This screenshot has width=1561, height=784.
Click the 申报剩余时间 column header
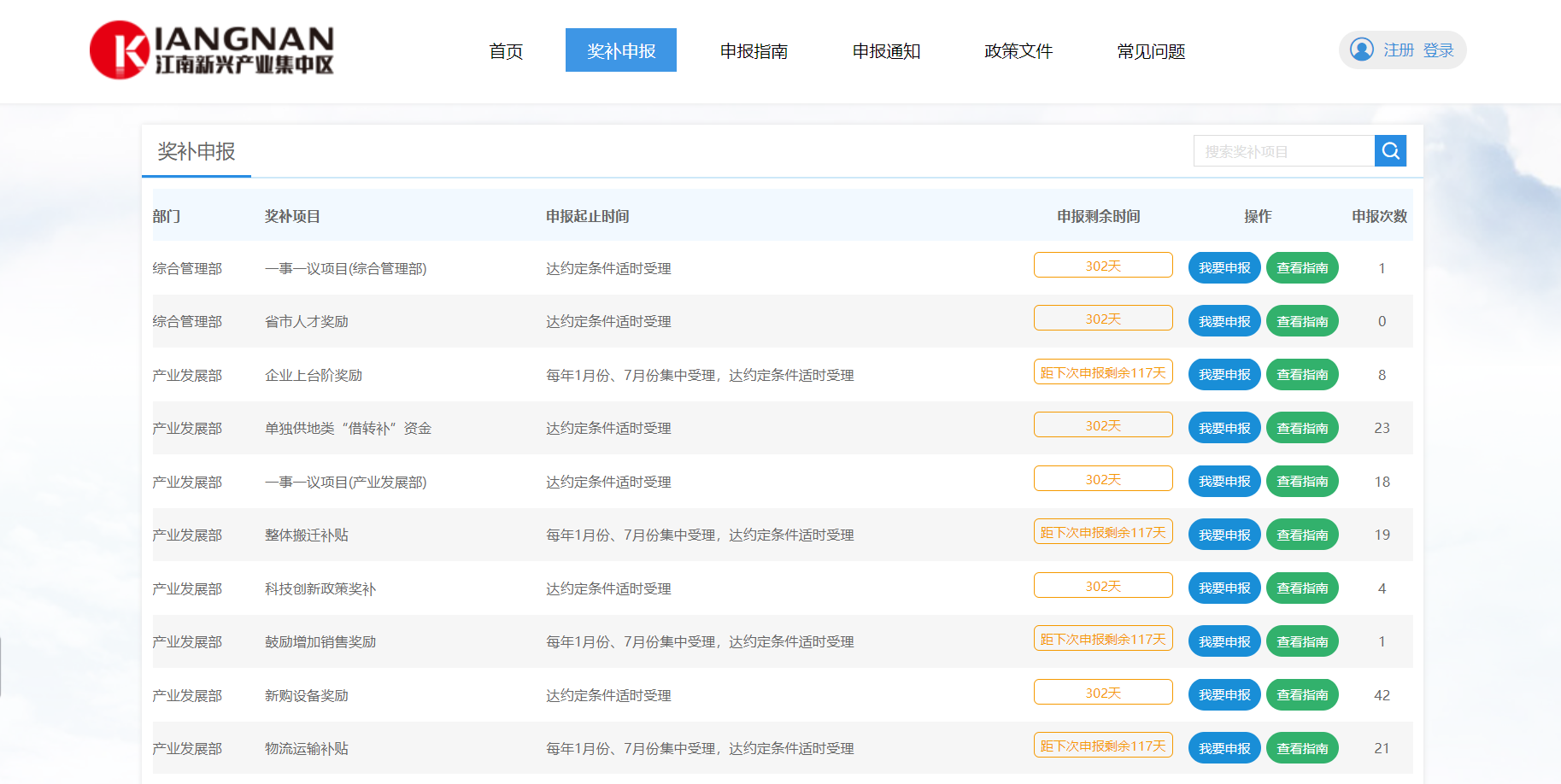click(x=1098, y=216)
